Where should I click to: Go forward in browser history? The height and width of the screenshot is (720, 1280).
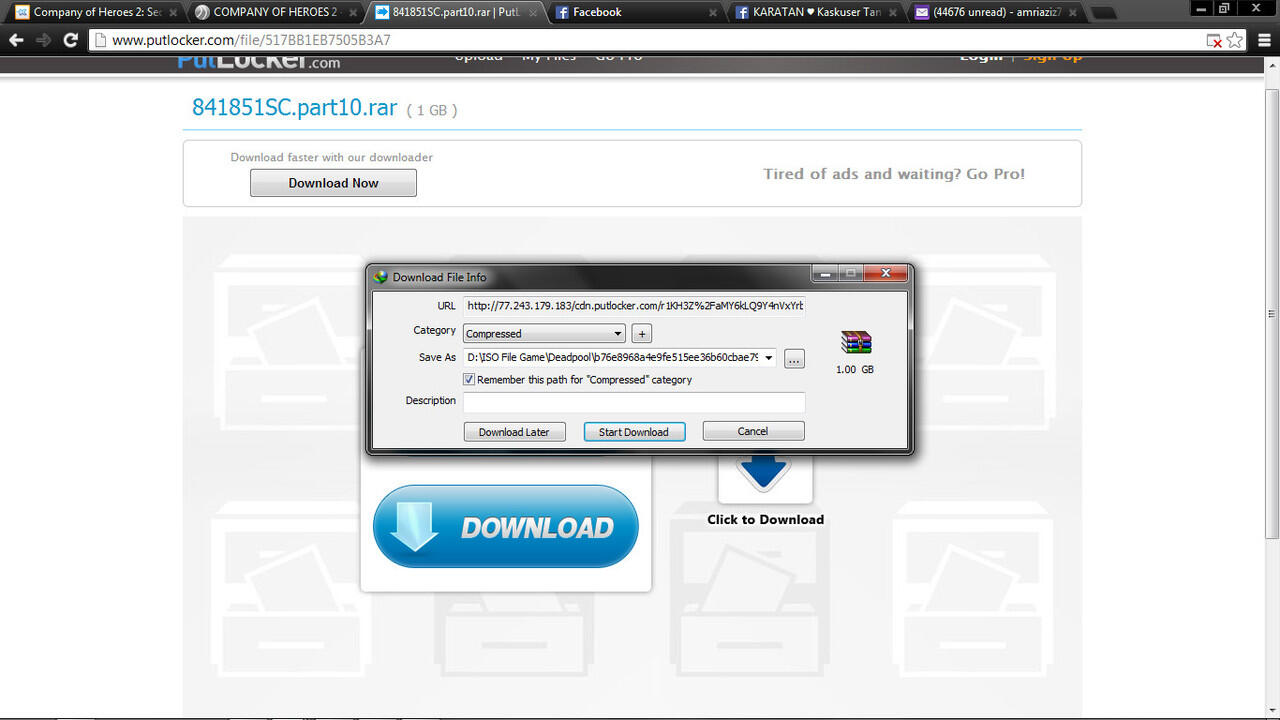(43, 40)
